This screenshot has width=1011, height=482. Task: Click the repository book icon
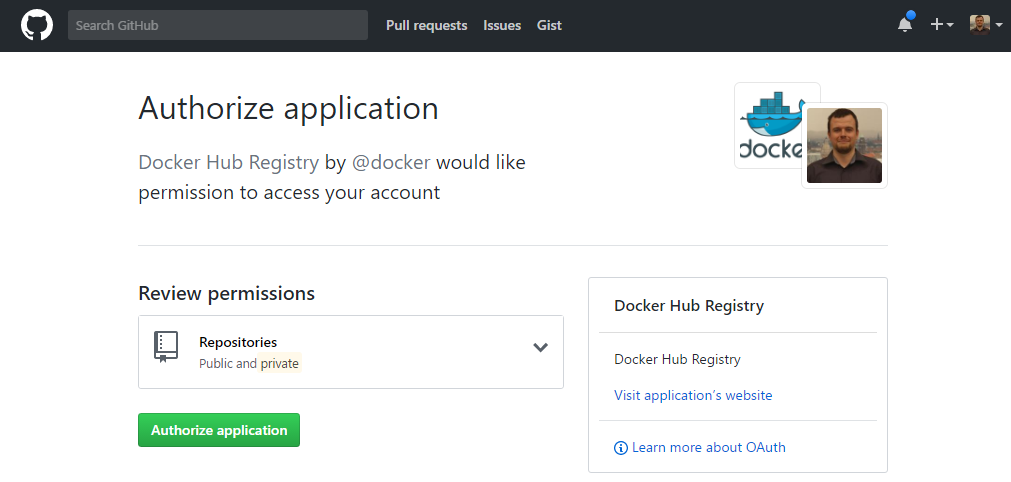pos(166,347)
